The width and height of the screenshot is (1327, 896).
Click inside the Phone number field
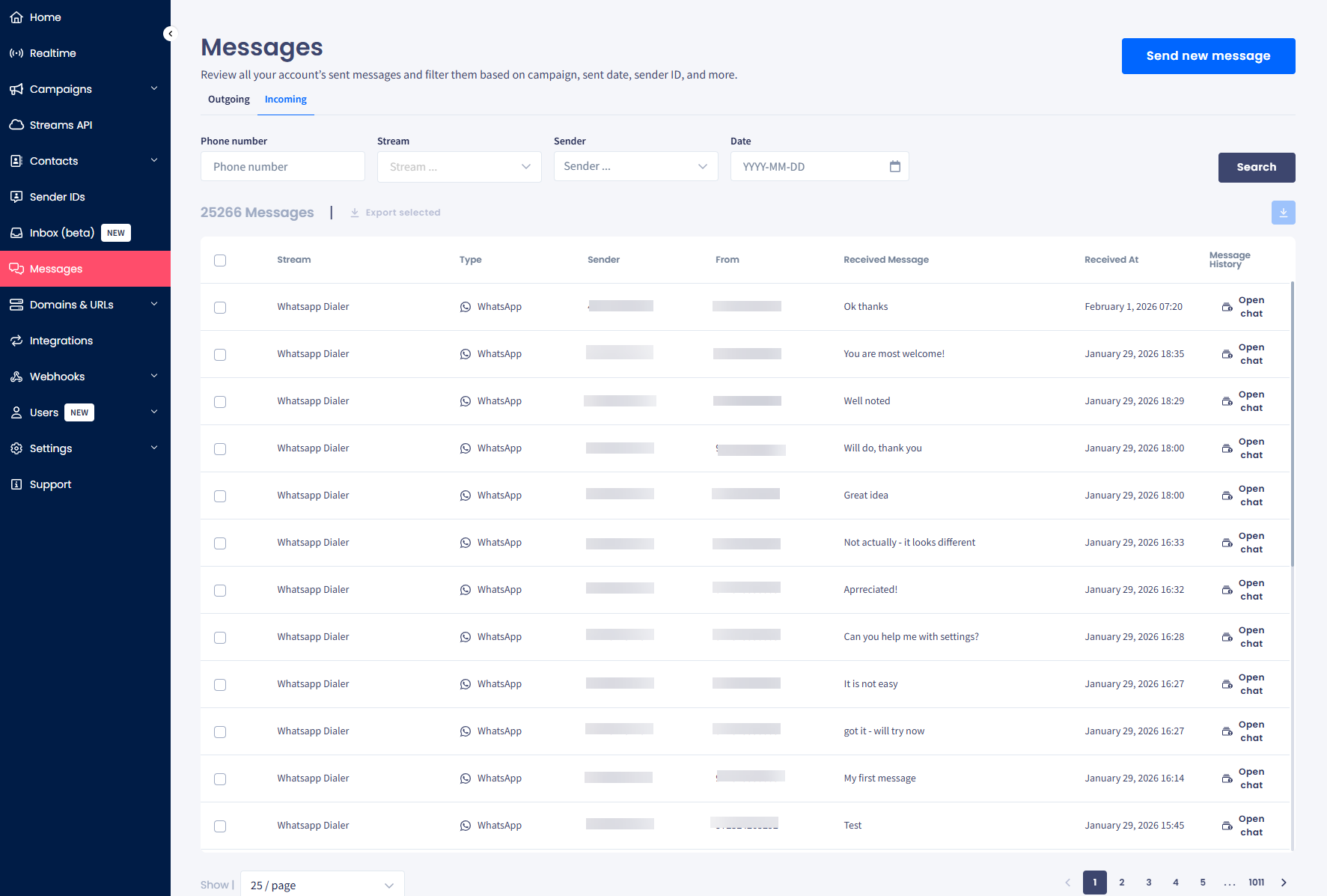[x=282, y=165]
